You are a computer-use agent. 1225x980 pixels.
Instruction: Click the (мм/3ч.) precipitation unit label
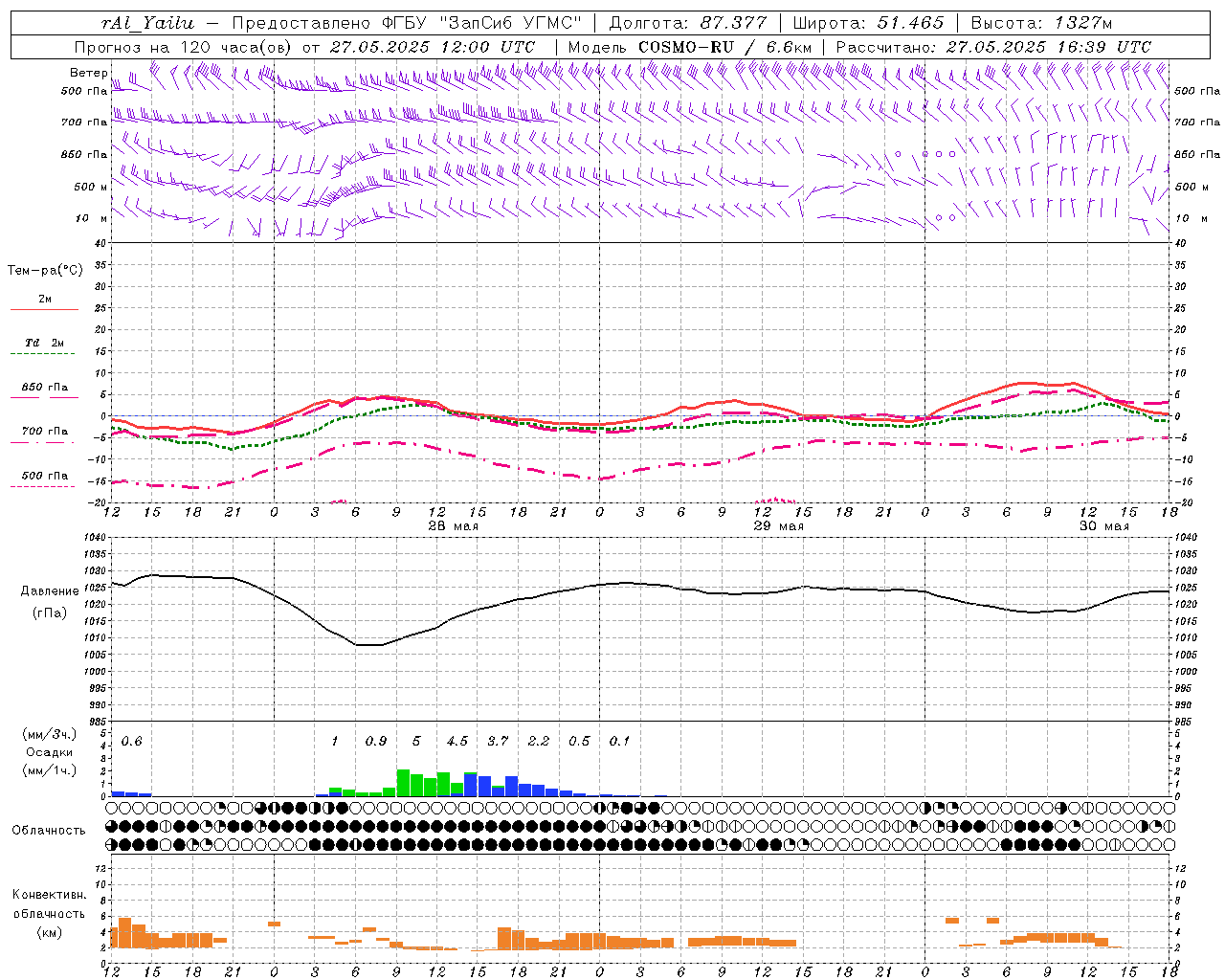tap(50, 735)
